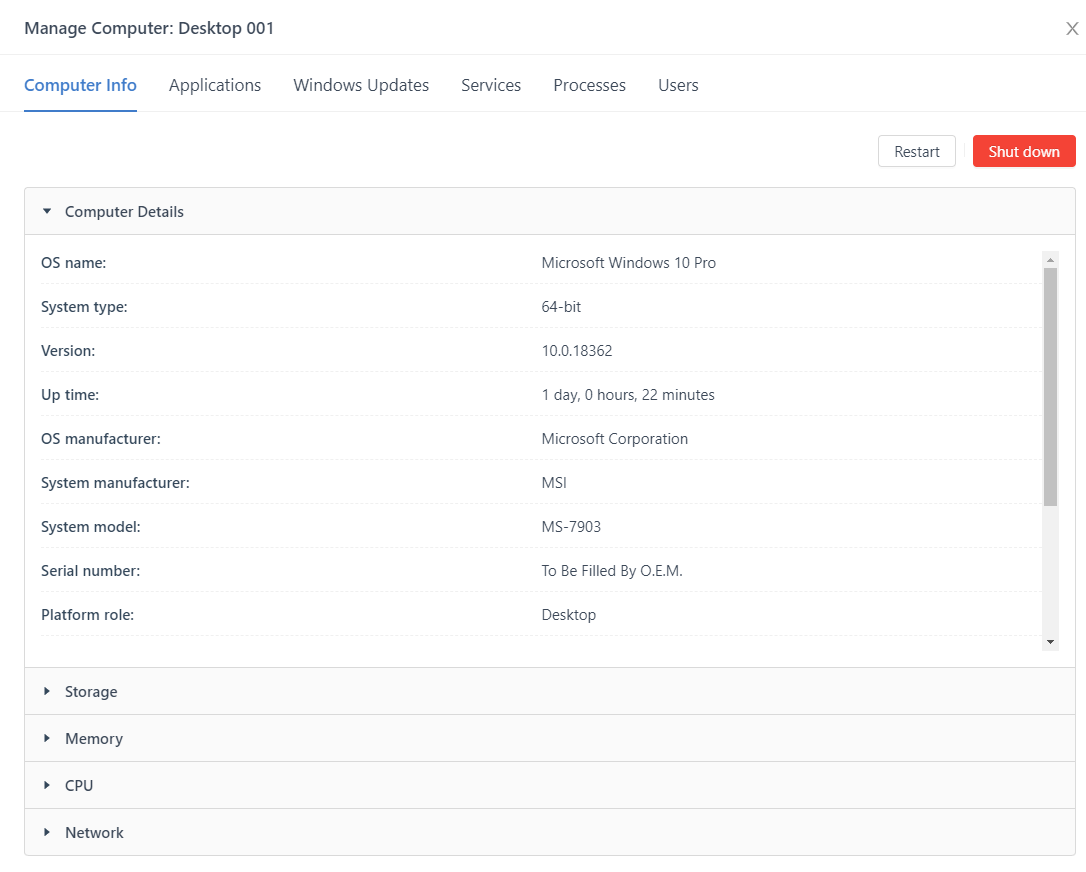Image resolution: width=1086 pixels, height=872 pixels.
Task: Return to the Computer Info tab
Action: 80,86
